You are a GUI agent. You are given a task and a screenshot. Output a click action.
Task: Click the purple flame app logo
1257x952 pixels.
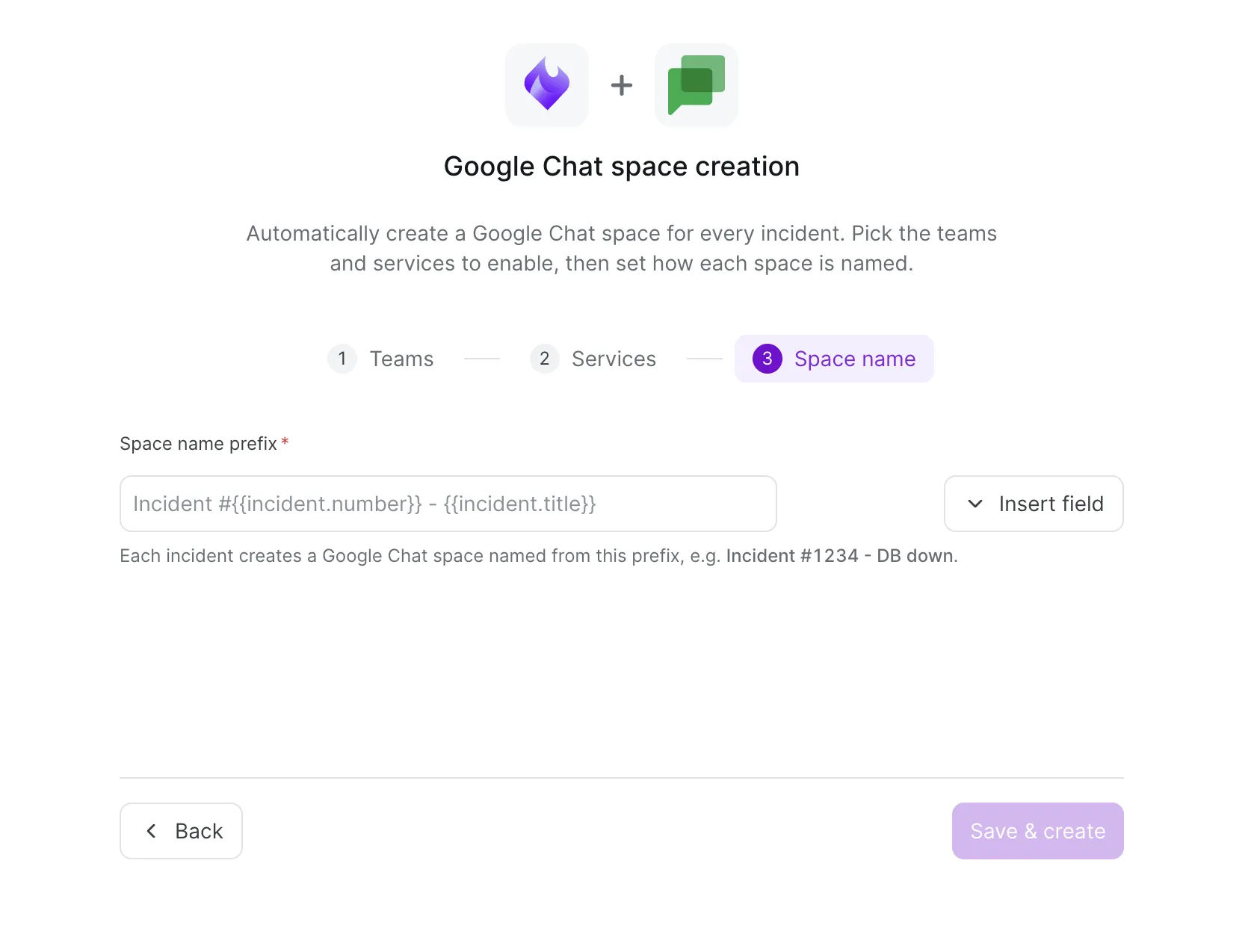click(x=547, y=84)
